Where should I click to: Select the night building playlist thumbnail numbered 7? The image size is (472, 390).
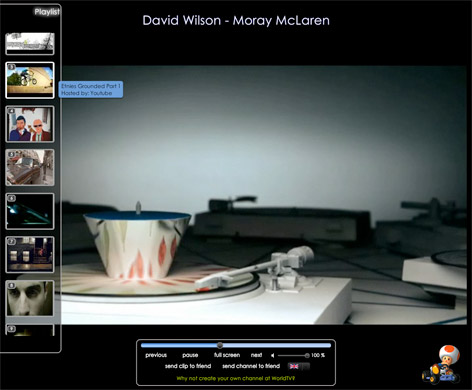point(30,255)
